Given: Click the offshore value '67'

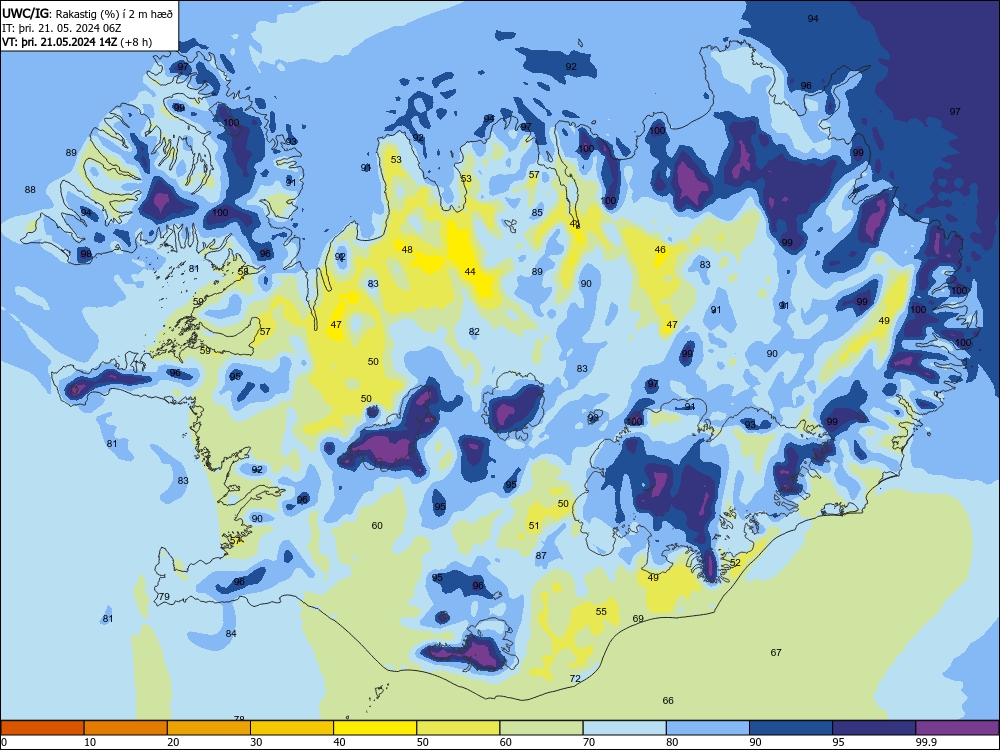Looking at the screenshot, I should 776,652.
